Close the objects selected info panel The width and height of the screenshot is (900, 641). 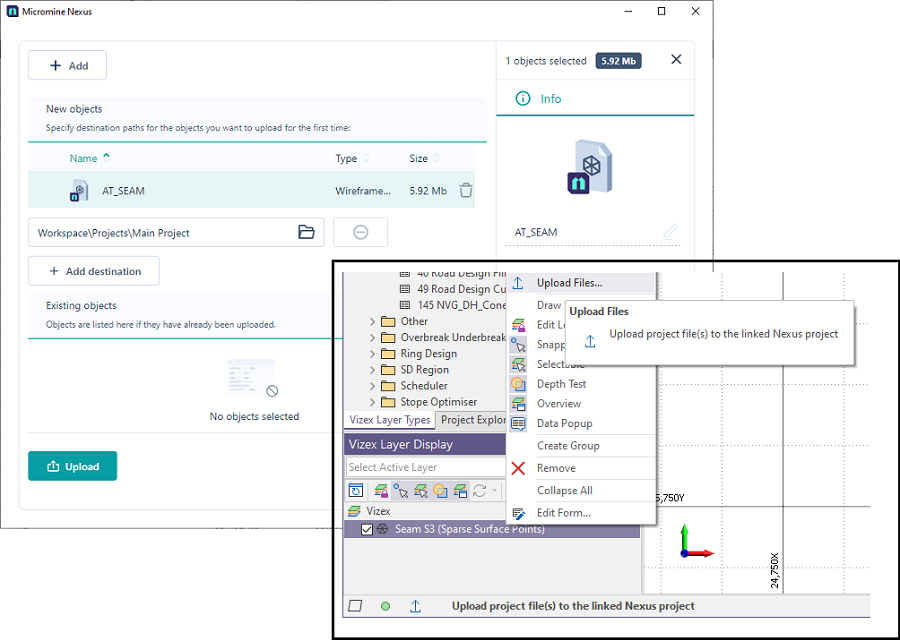click(676, 59)
